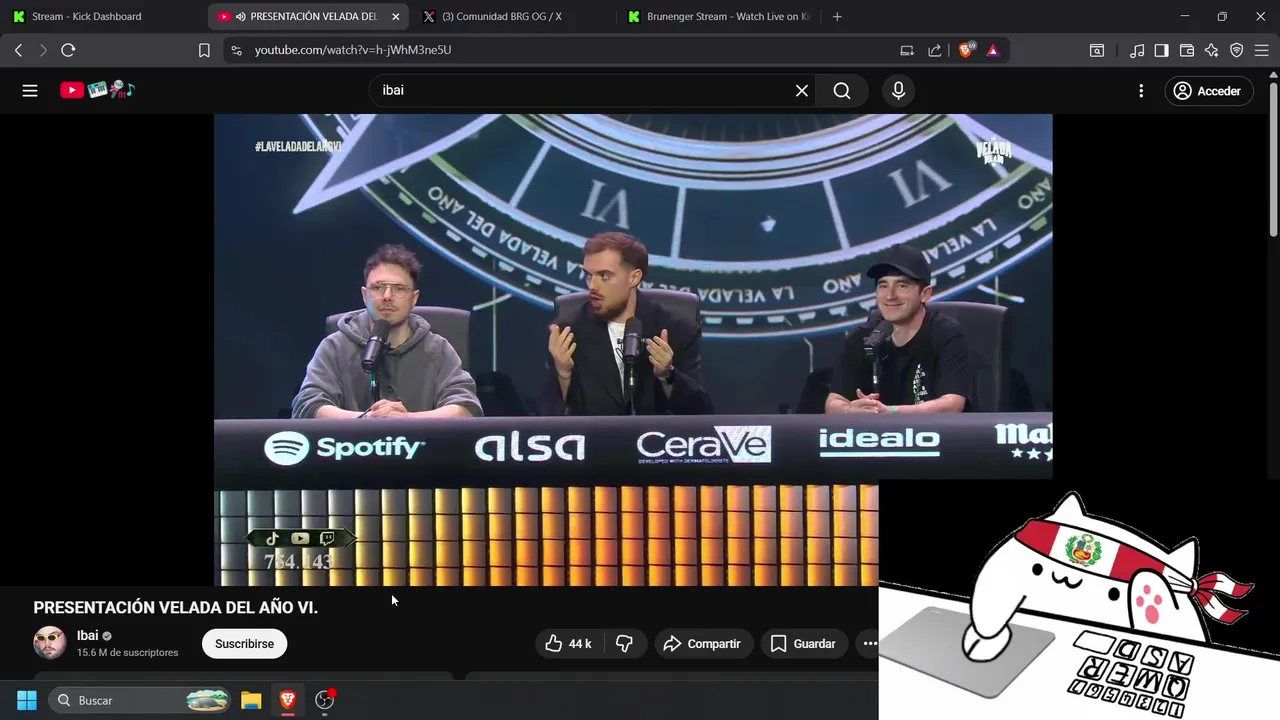
Task: Pause the video by clicking player
Action: (x=633, y=350)
